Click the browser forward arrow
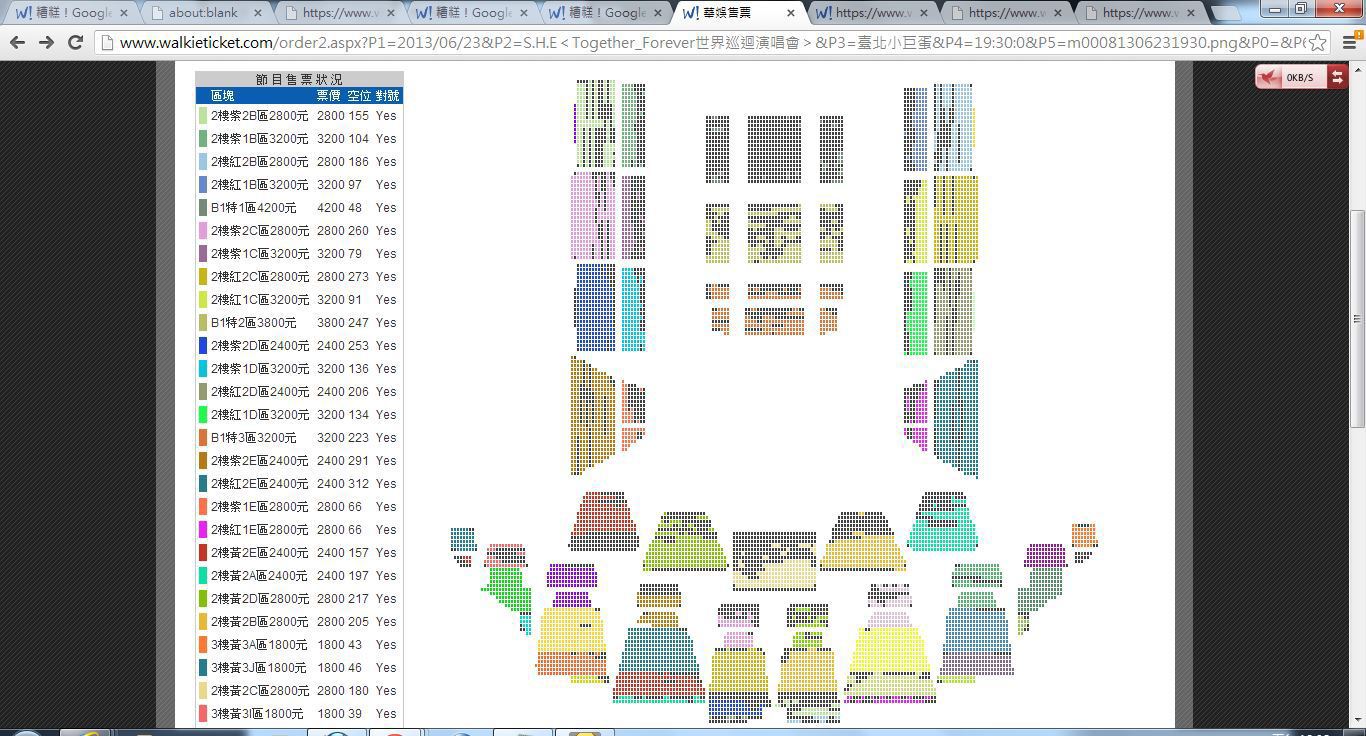The image size is (1366, 736). click(46, 43)
